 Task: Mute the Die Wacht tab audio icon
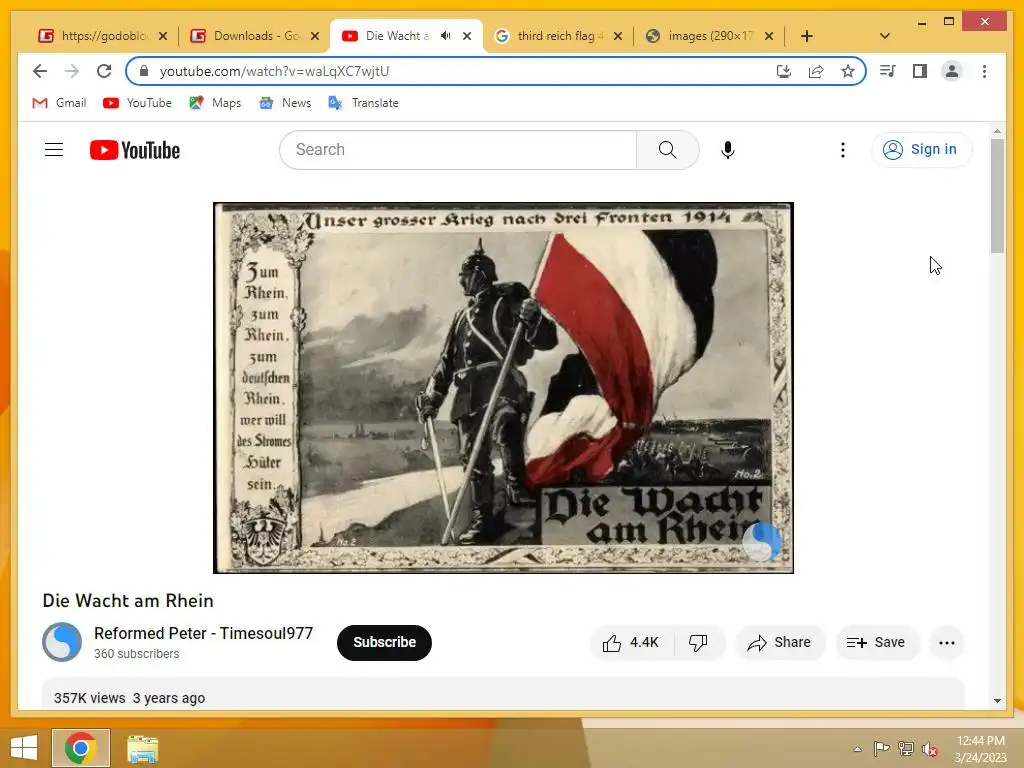[x=445, y=36]
